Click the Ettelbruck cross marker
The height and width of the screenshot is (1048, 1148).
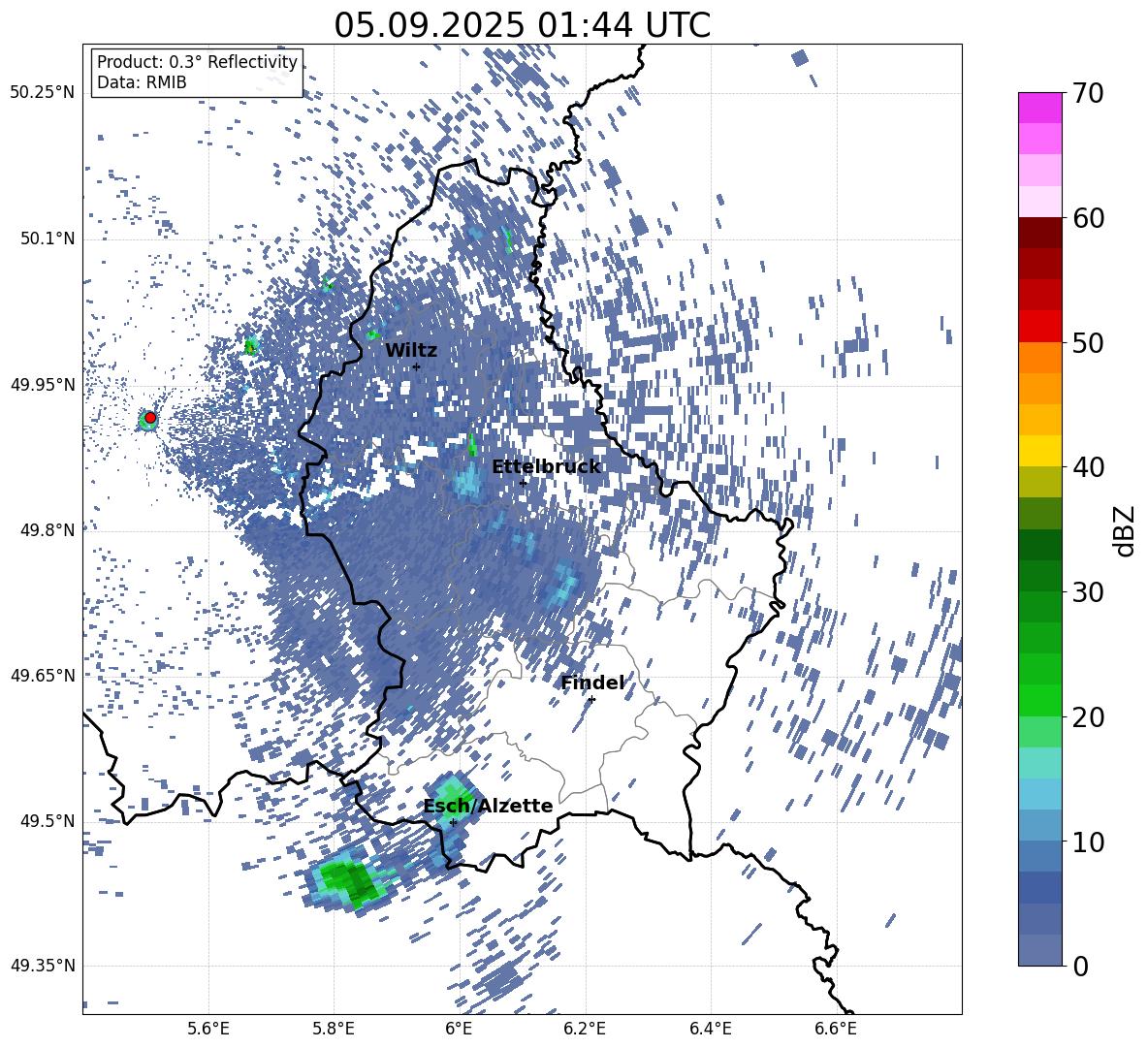pos(523,483)
